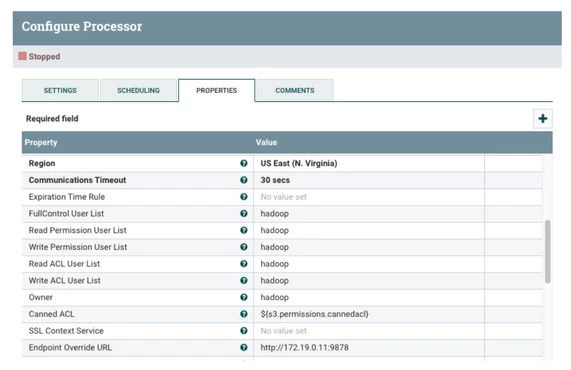Click the Stopped status text
Screen dimensions: 571x370
(44, 56)
